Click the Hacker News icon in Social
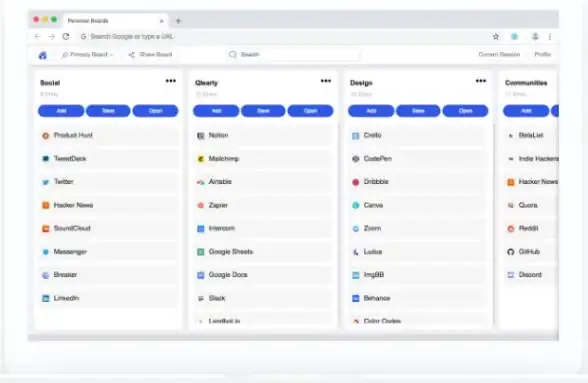 click(x=46, y=206)
